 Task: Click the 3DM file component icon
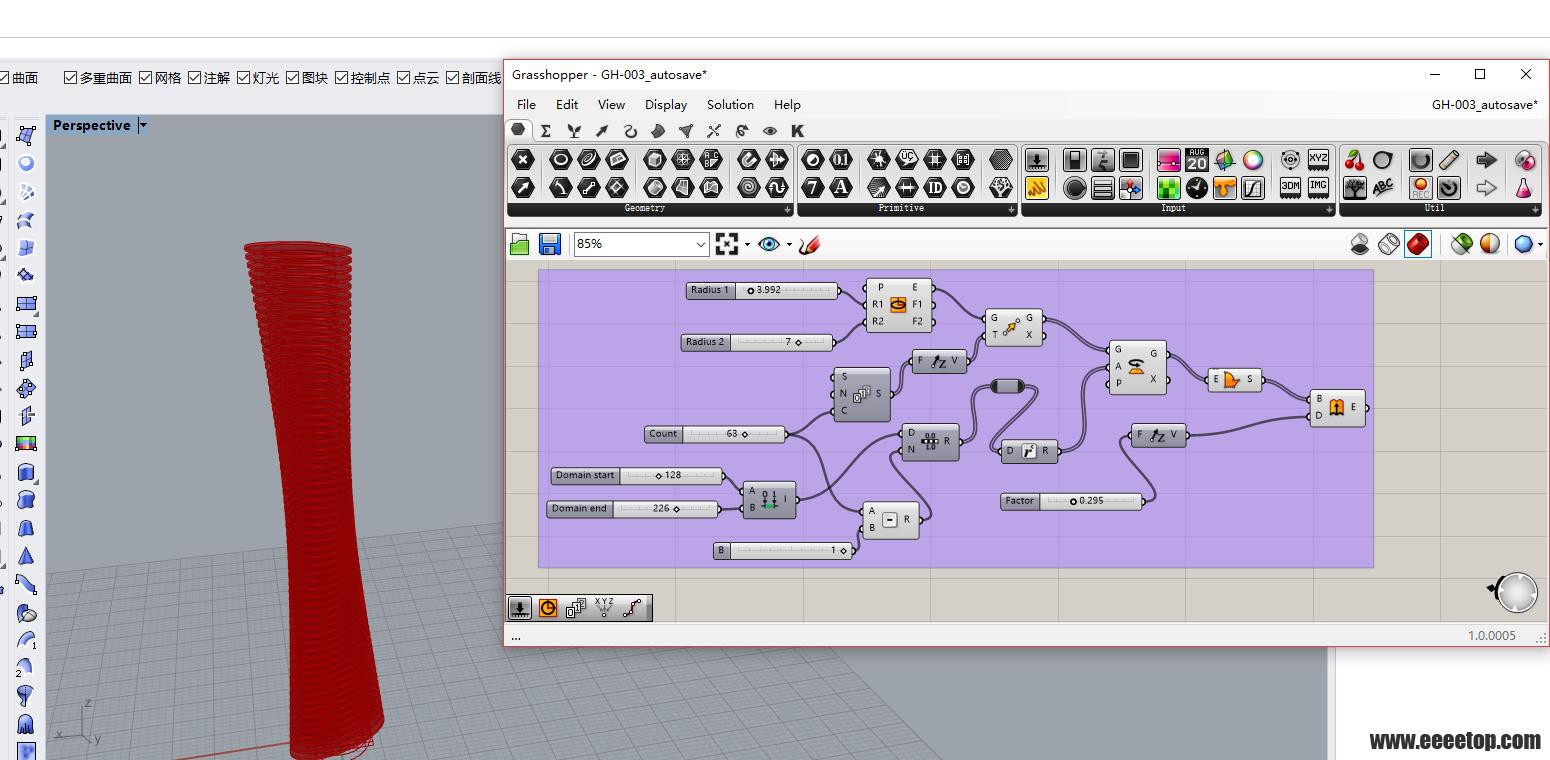(x=1290, y=187)
